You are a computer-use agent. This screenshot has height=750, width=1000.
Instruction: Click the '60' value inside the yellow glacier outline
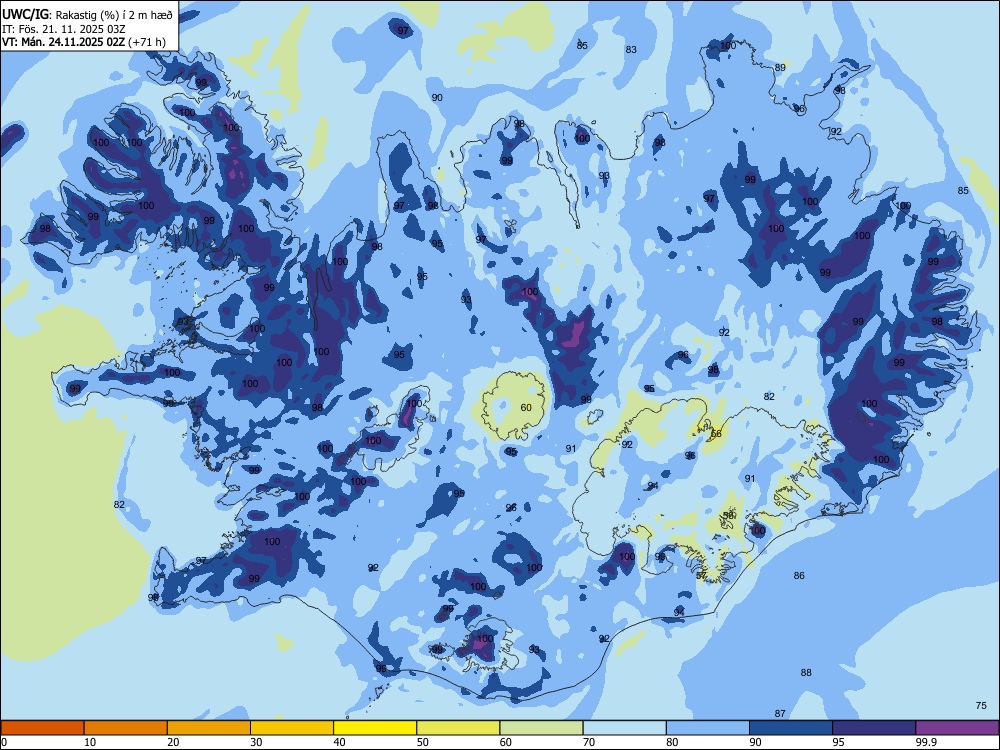pos(526,408)
